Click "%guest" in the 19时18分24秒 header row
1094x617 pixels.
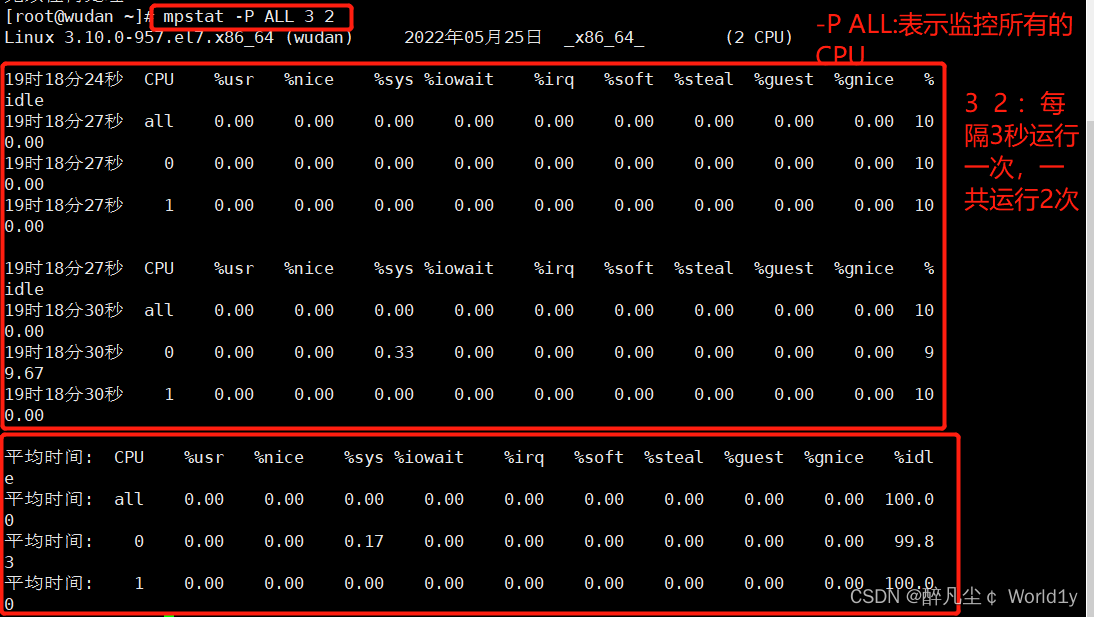click(x=784, y=80)
